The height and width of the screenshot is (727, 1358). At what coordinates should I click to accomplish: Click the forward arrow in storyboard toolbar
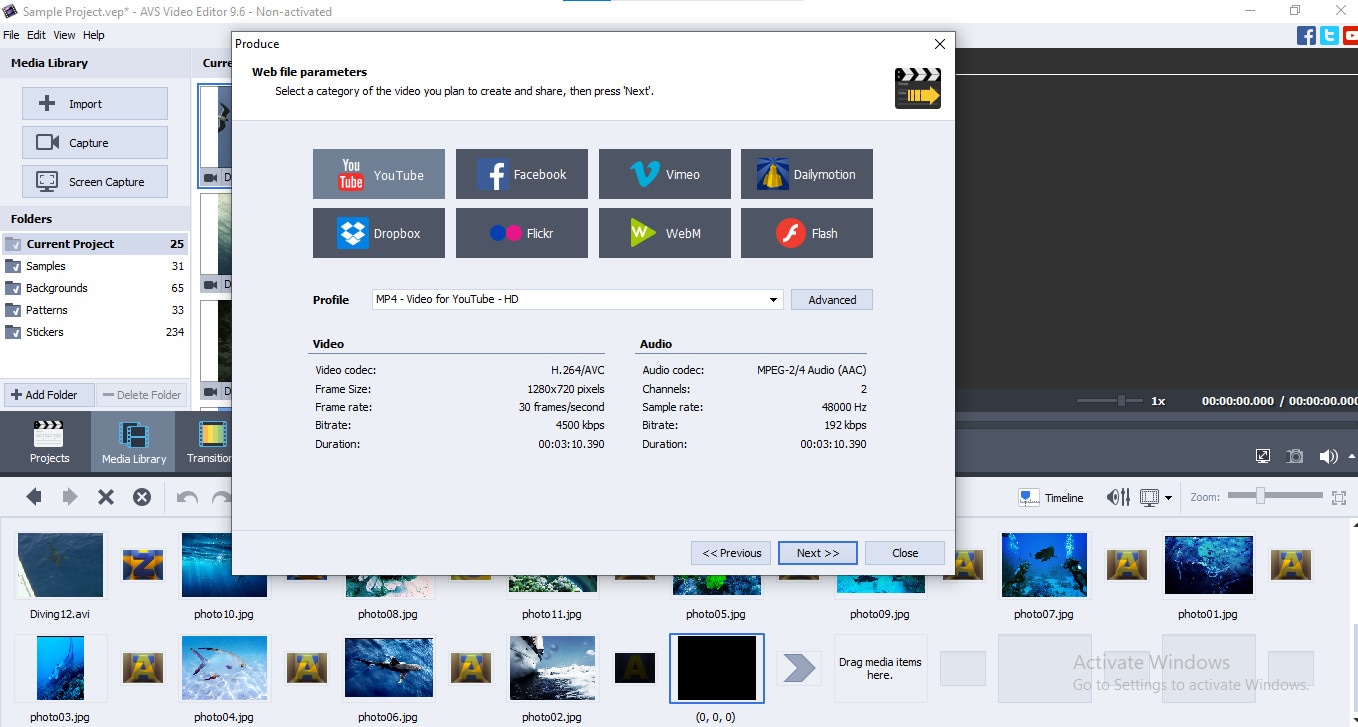[70, 497]
